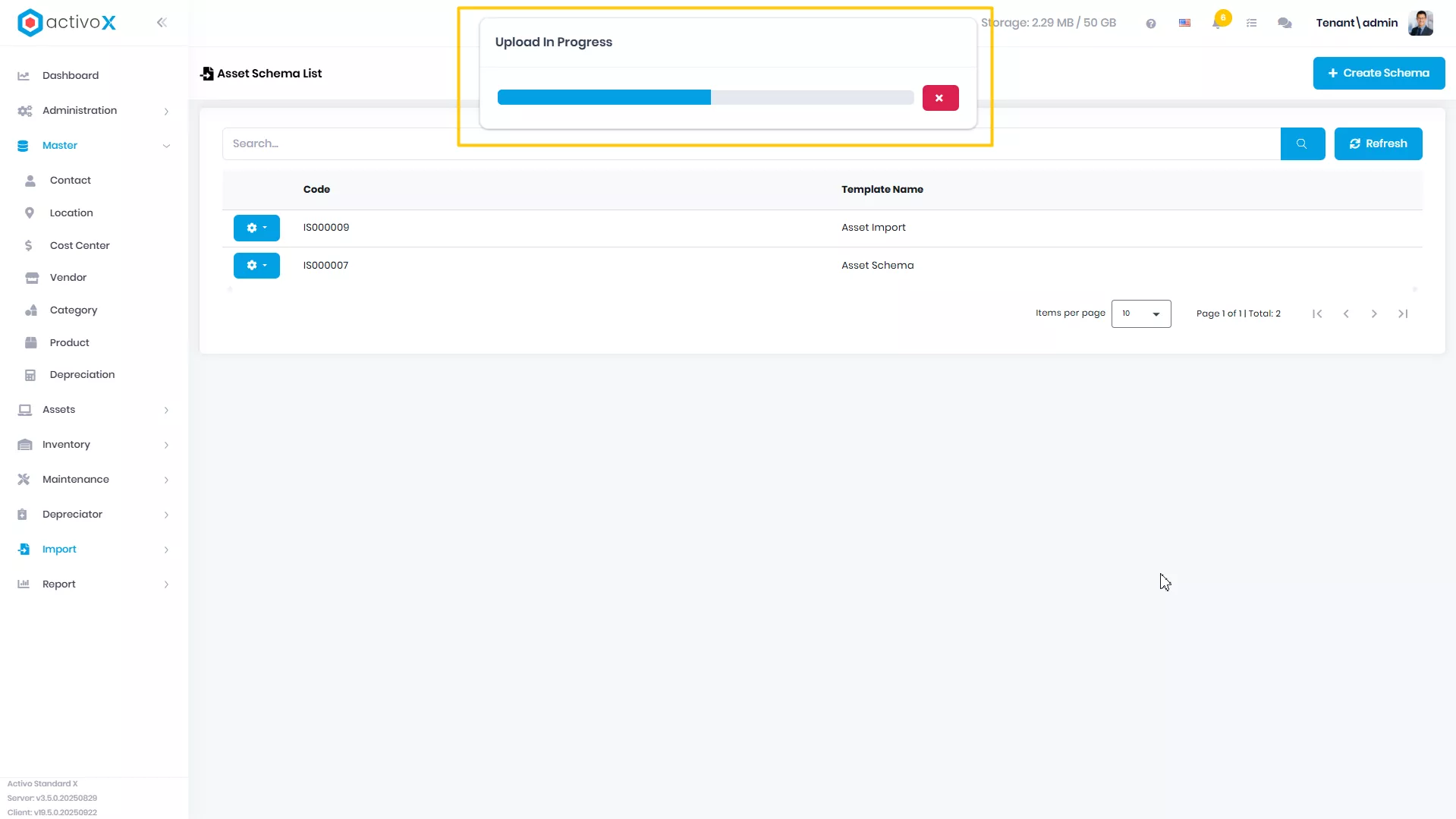Open Cost Center under Master
Viewport: 1456px width, 819px height.
tap(94, 245)
